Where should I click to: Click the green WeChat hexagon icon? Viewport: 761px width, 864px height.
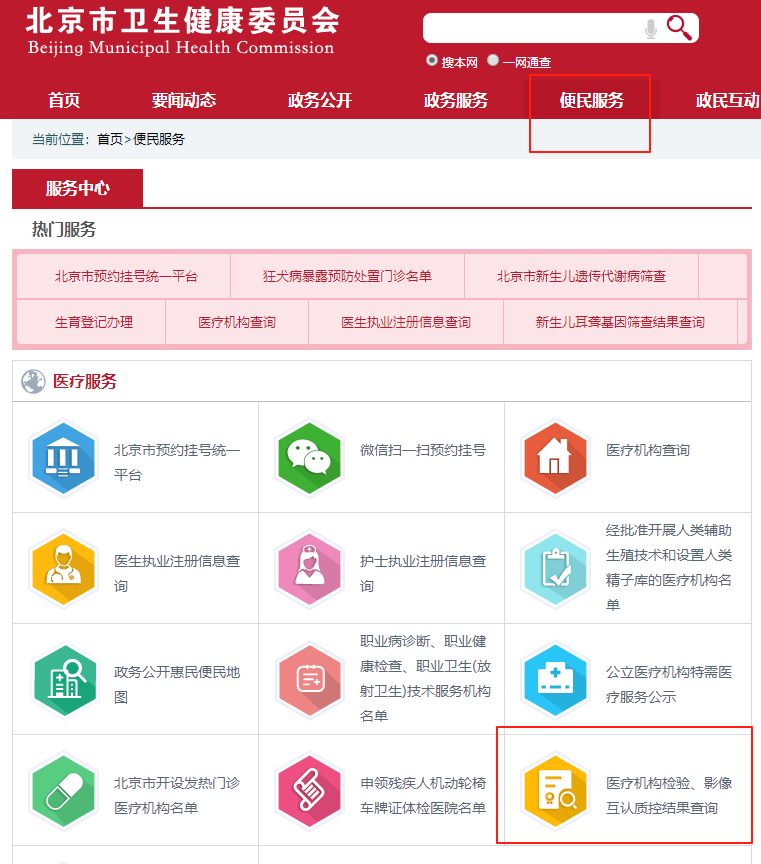[x=309, y=458]
